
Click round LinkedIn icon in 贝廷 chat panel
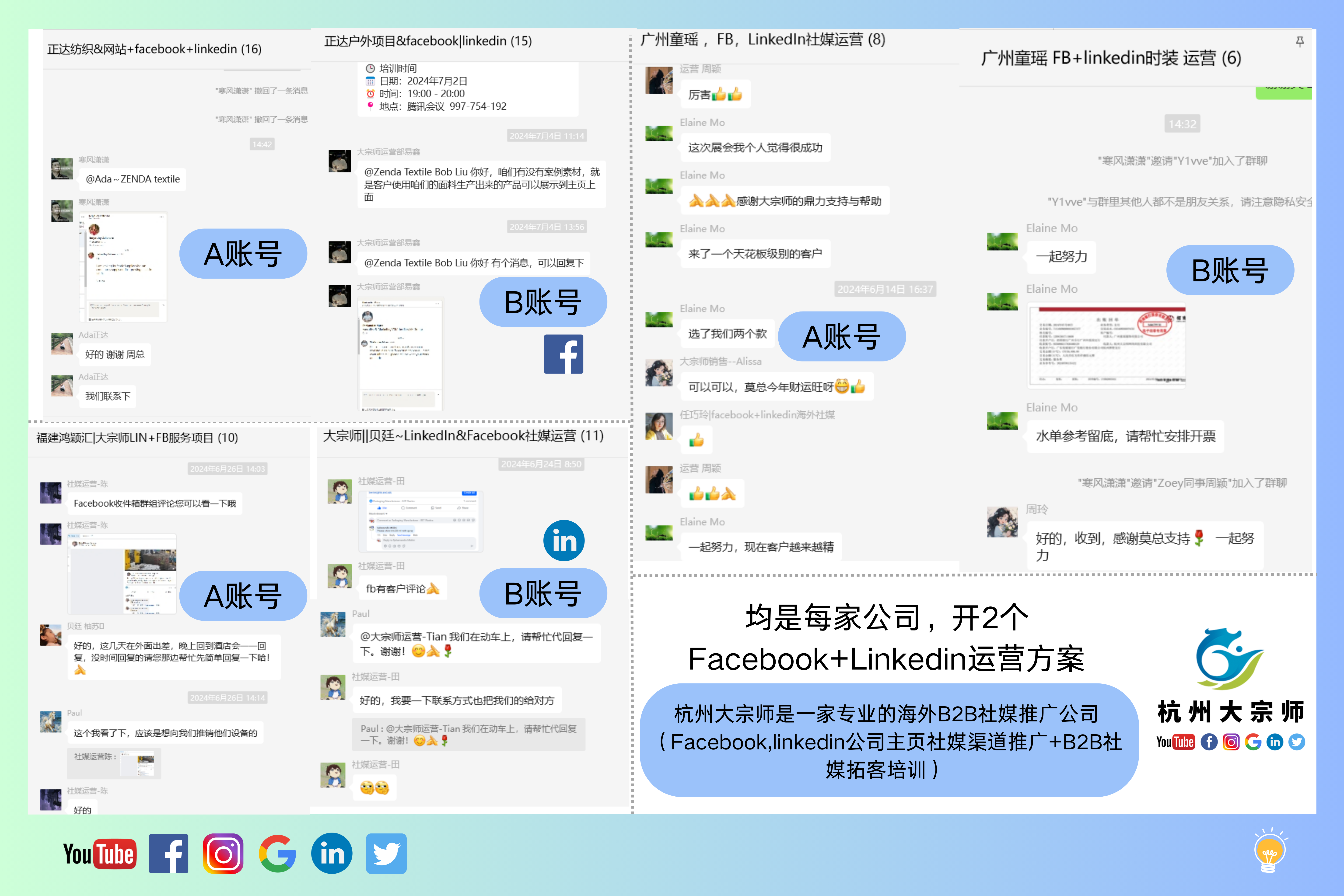[564, 541]
